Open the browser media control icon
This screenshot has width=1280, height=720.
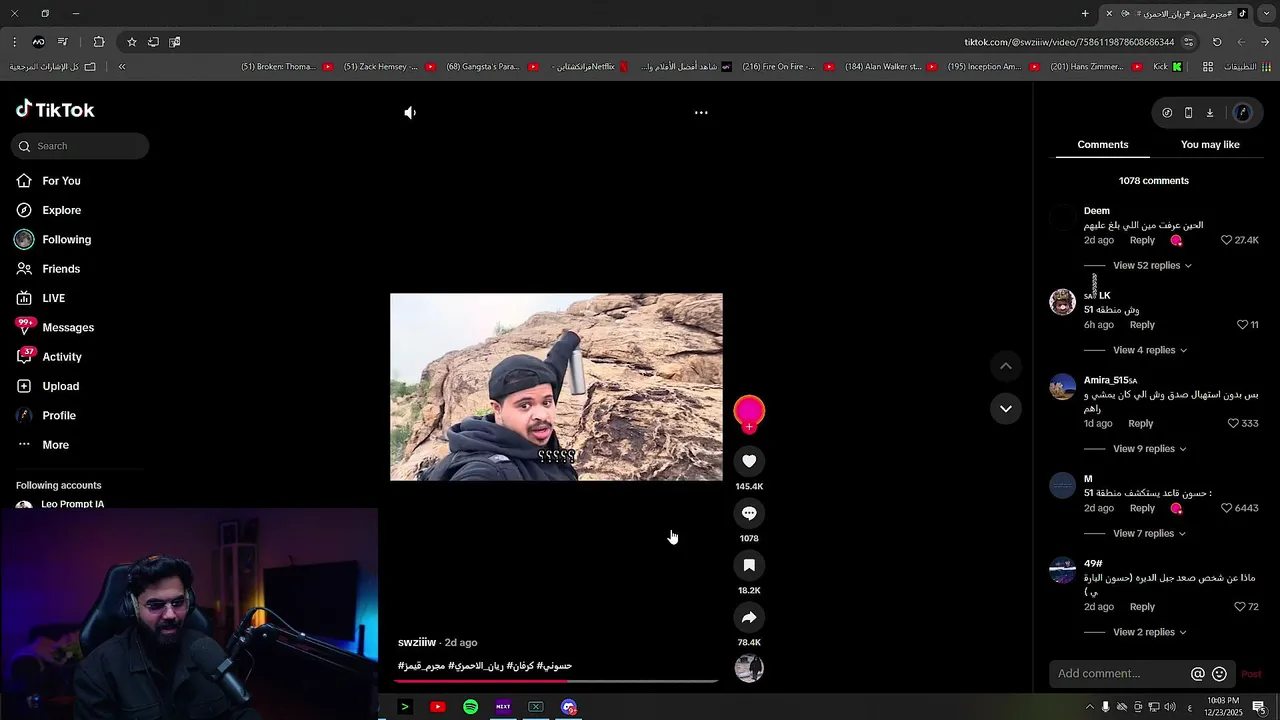tap(63, 42)
